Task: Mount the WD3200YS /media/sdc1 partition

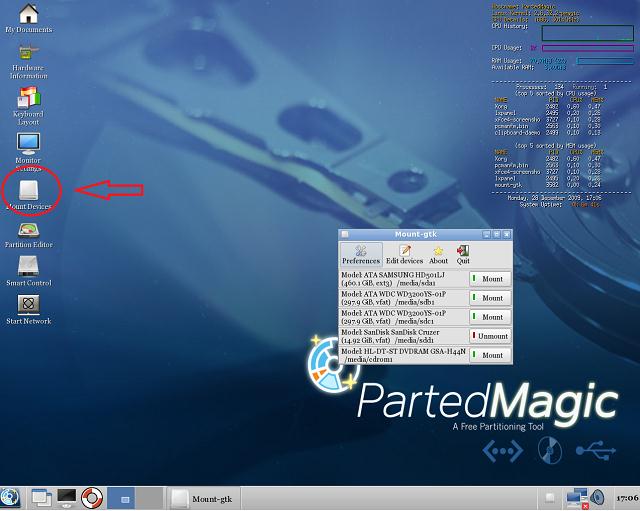Action: [x=490, y=317]
